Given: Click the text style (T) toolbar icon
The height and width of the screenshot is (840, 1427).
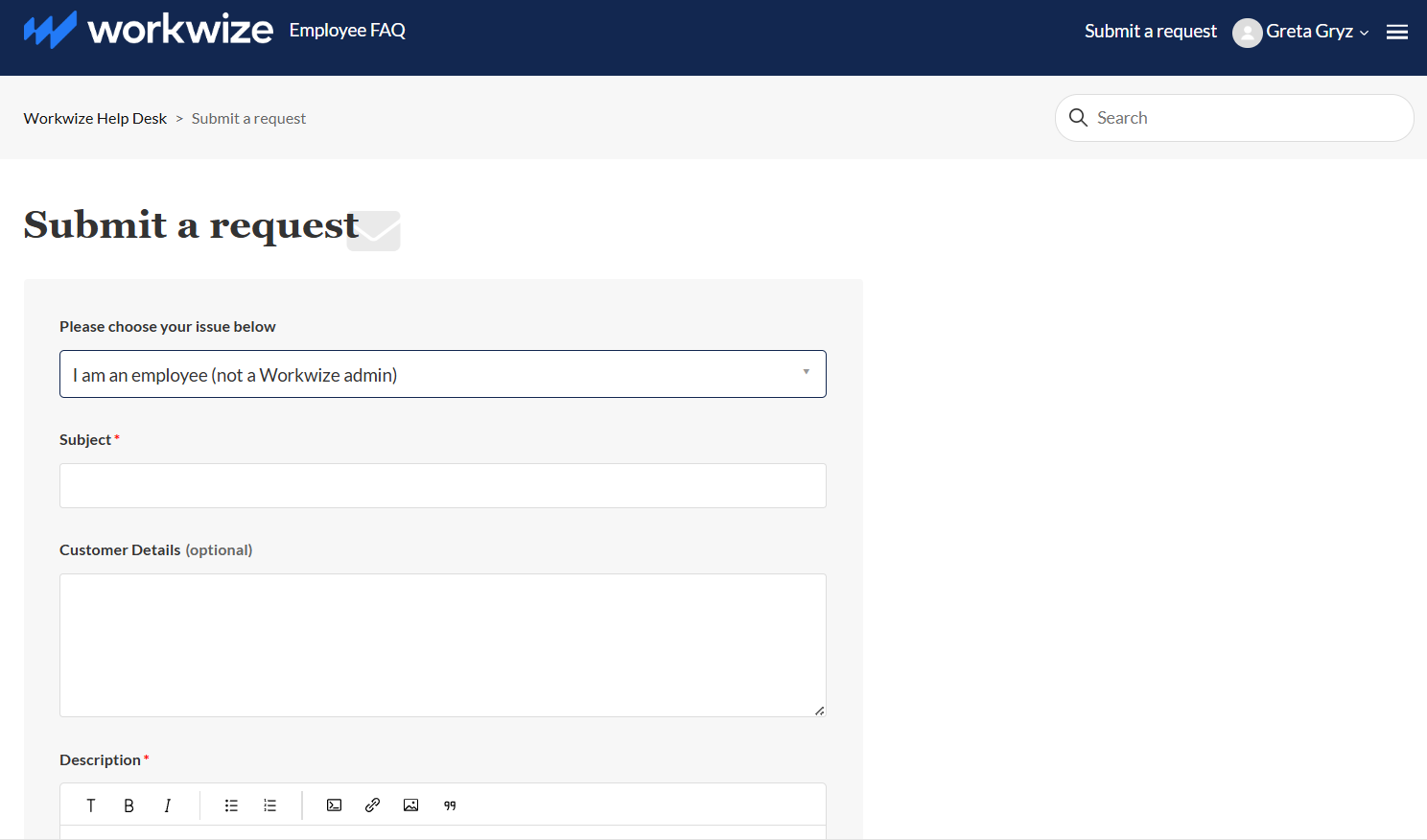Looking at the screenshot, I should (x=91, y=805).
